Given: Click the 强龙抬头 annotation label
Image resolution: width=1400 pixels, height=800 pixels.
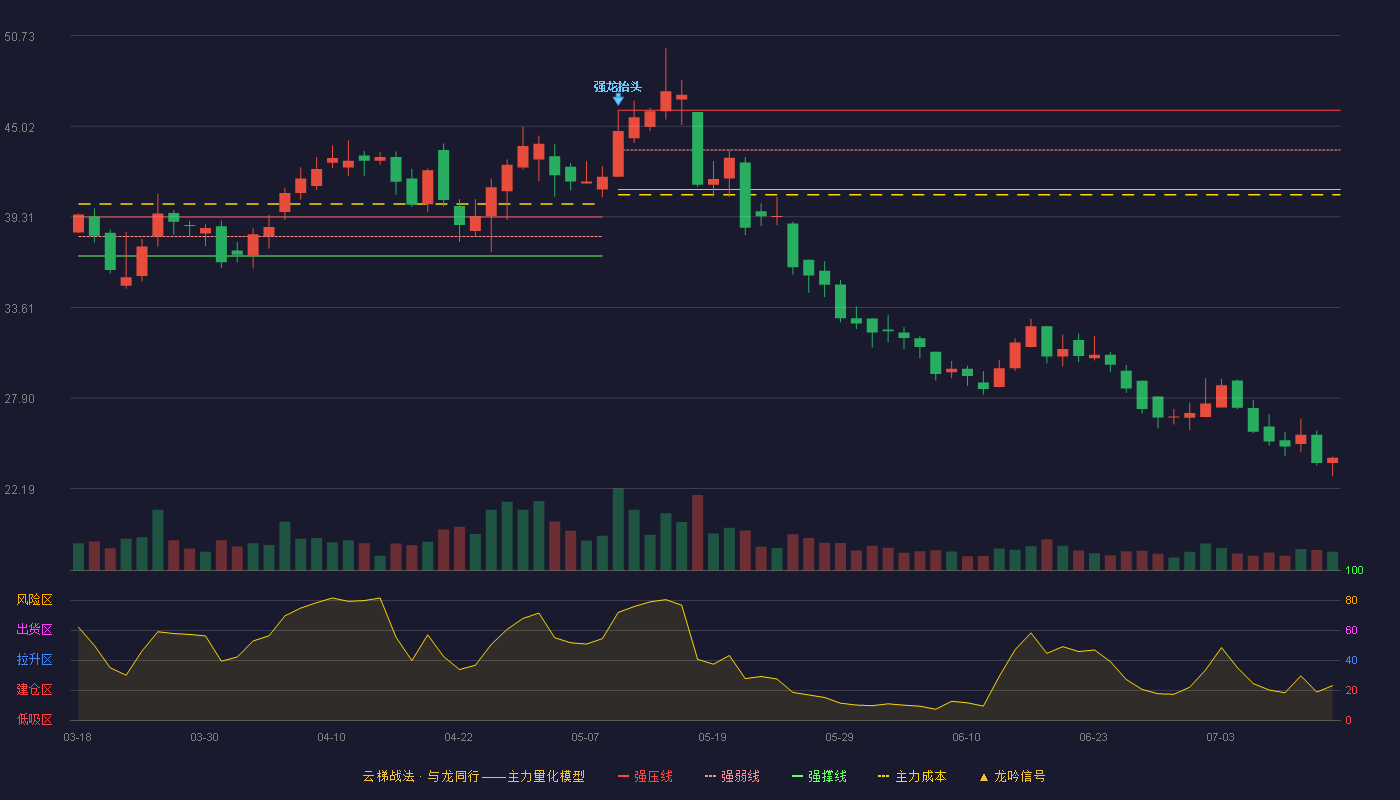Looking at the screenshot, I should [x=618, y=86].
